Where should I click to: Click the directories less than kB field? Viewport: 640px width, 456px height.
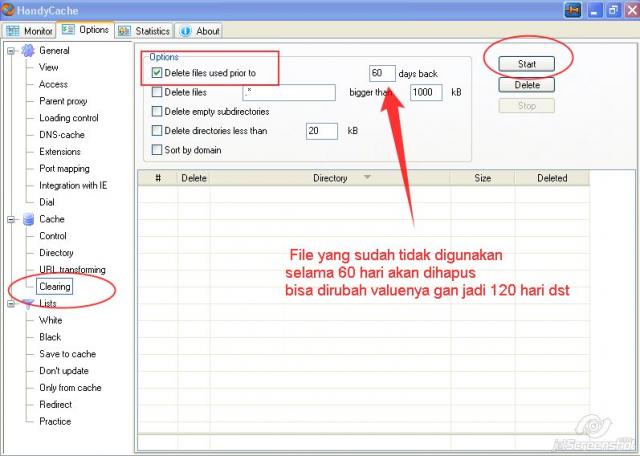(322, 131)
